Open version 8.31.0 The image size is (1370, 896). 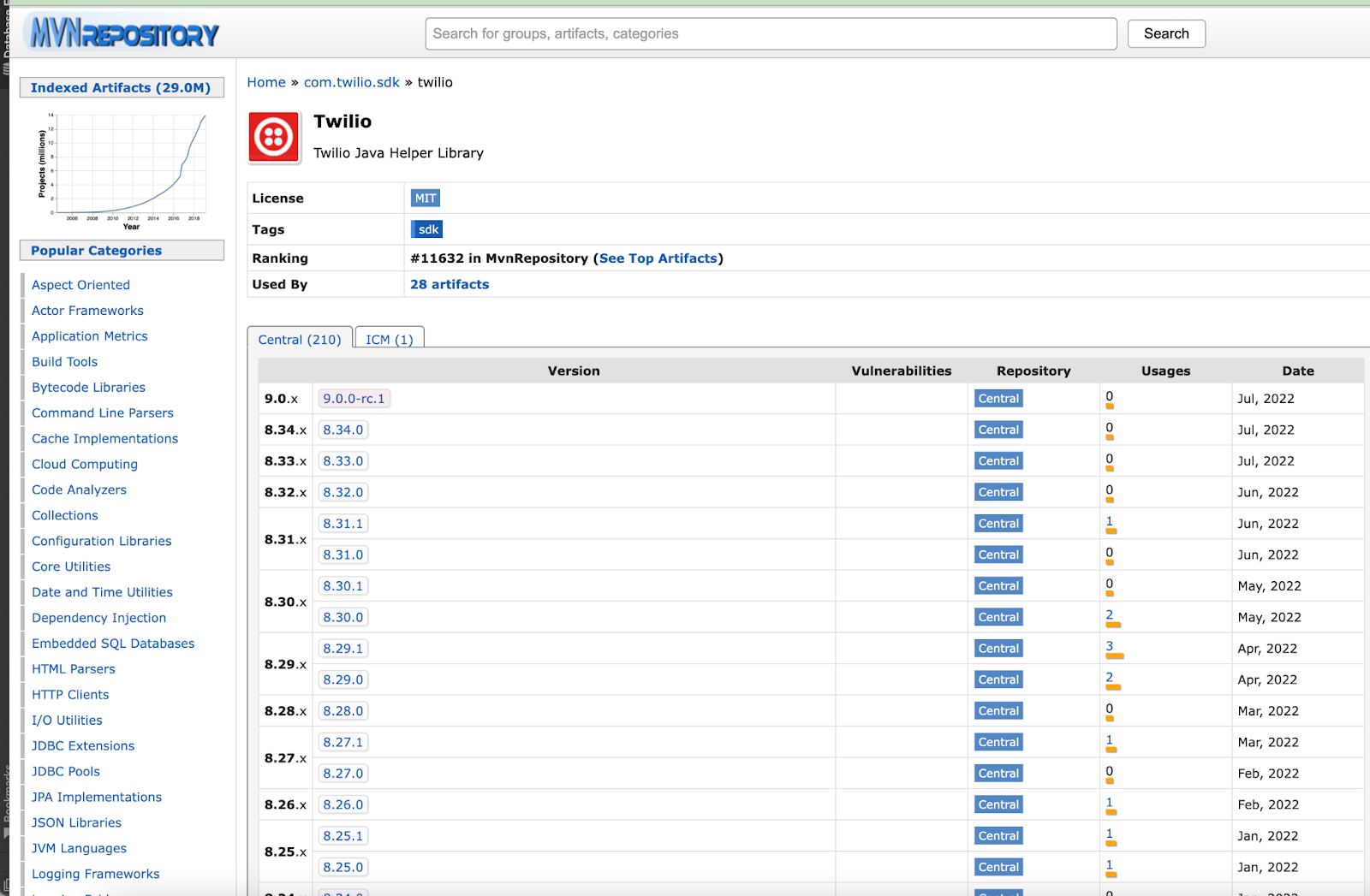[343, 555]
